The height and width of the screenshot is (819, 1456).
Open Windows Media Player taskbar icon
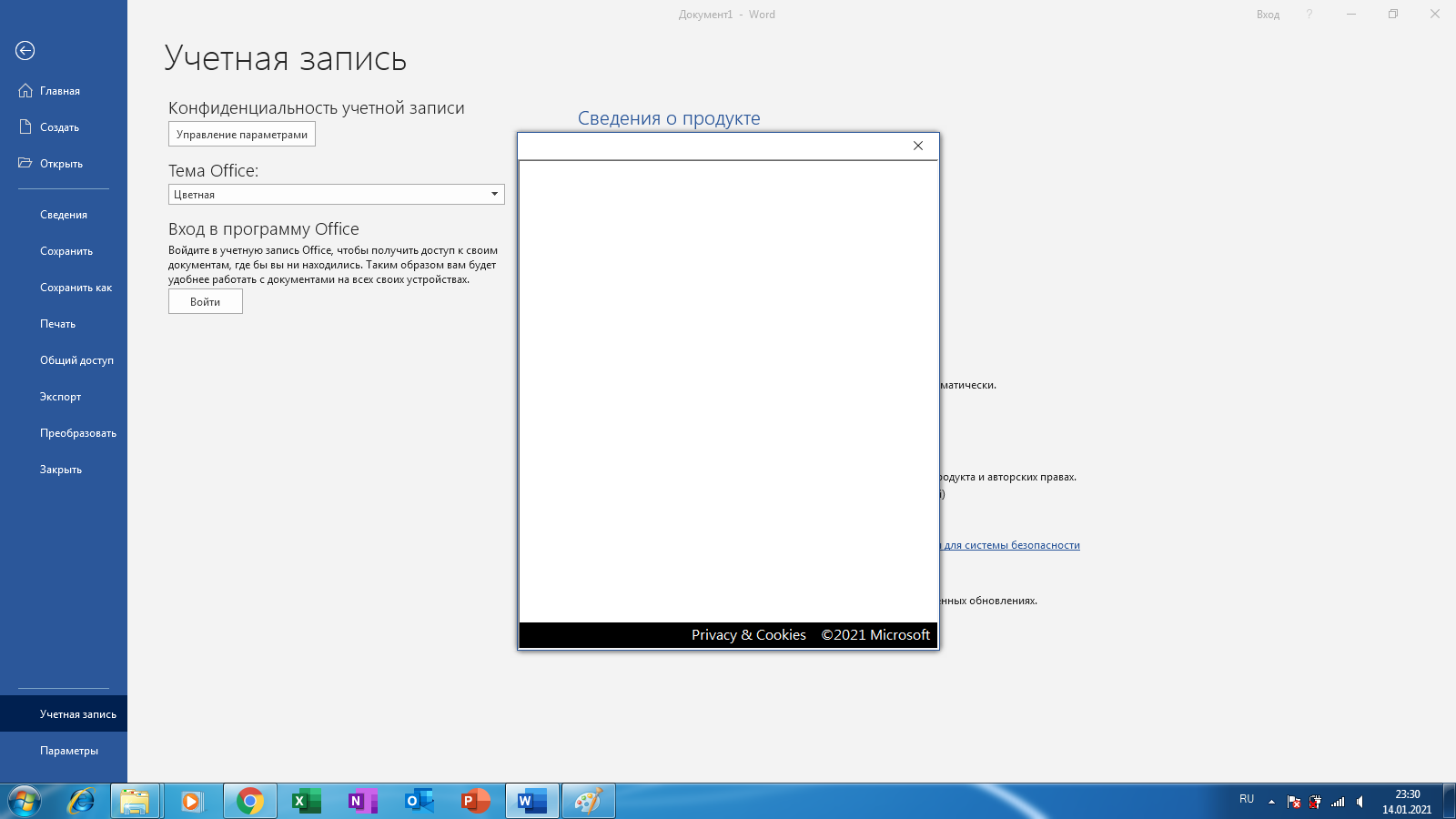click(x=192, y=802)
